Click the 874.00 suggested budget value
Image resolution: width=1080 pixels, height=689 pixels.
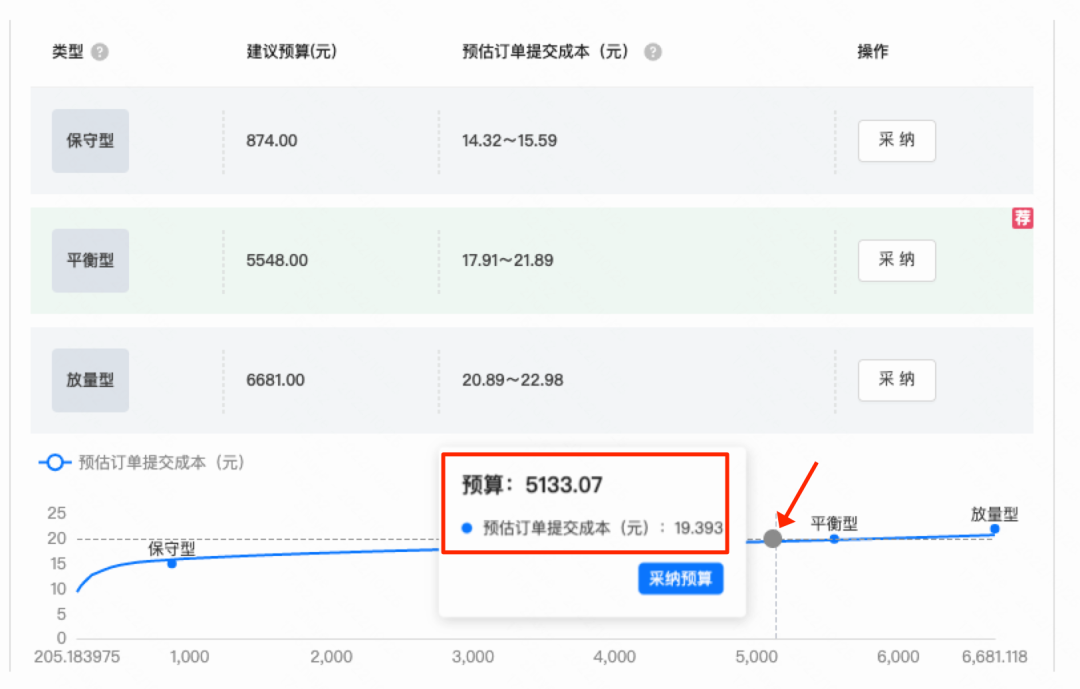pyautogui.click(x=272, y=141)
